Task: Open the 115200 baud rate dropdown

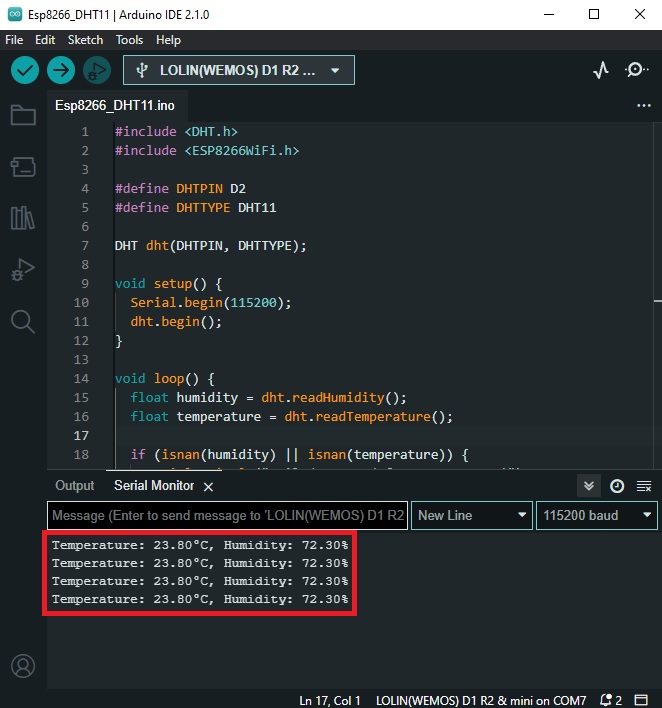Action: point(597,515)
